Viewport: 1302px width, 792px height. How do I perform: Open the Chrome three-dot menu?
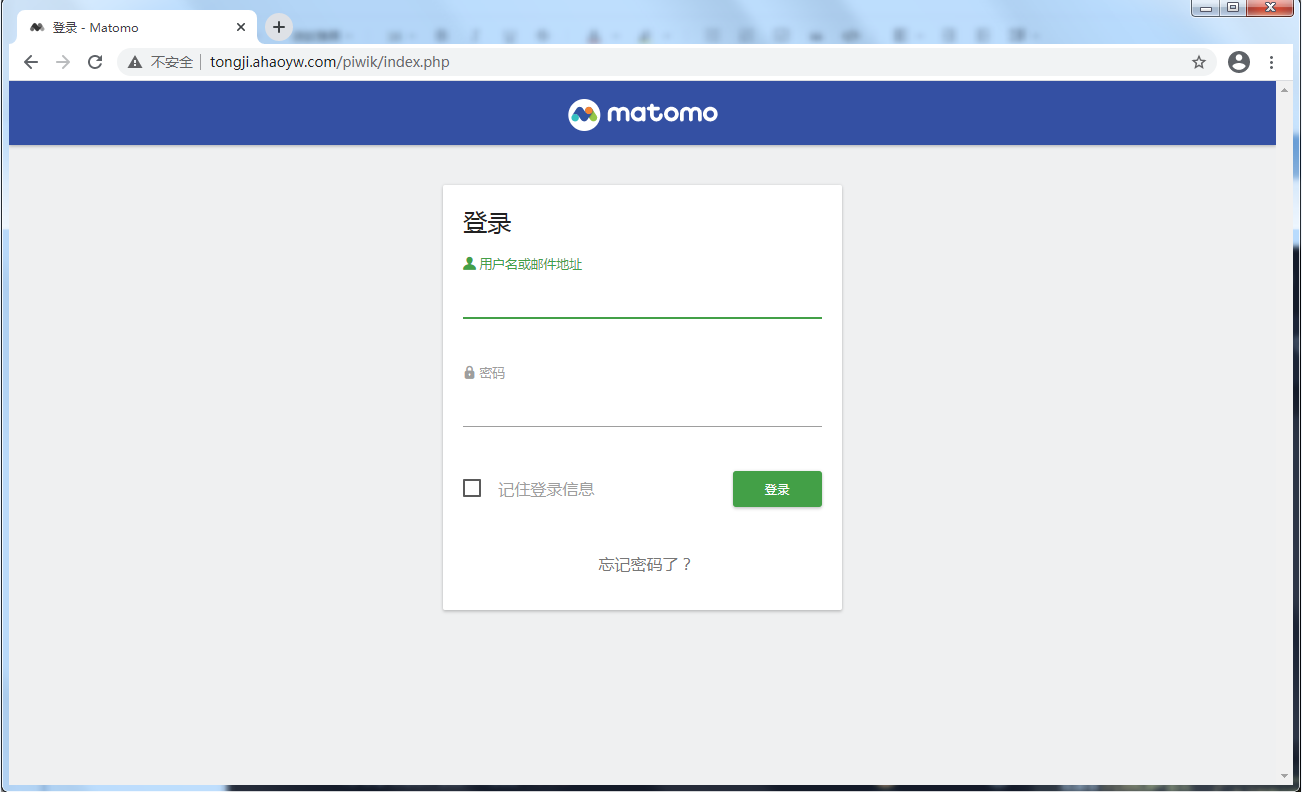(1271, 62)
